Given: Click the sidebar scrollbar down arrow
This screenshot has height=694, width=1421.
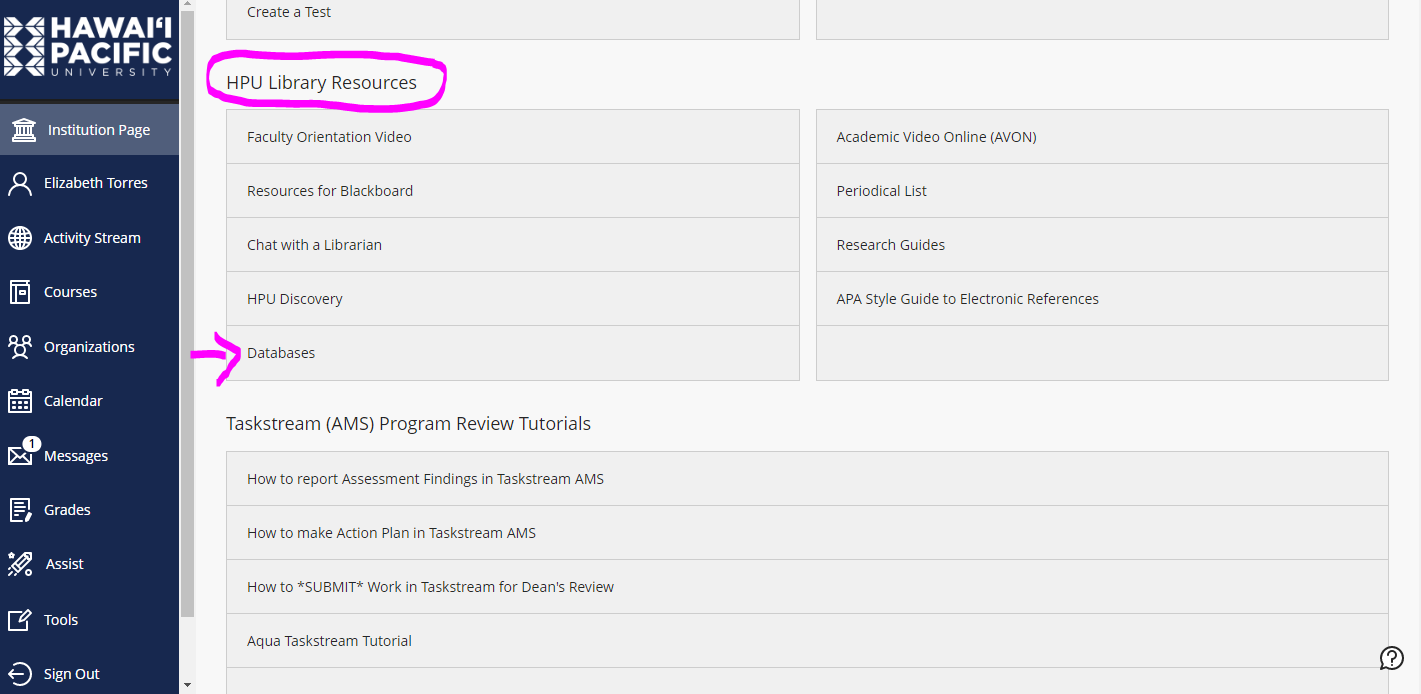Looking at the screenshot, I should click(187, 685).
